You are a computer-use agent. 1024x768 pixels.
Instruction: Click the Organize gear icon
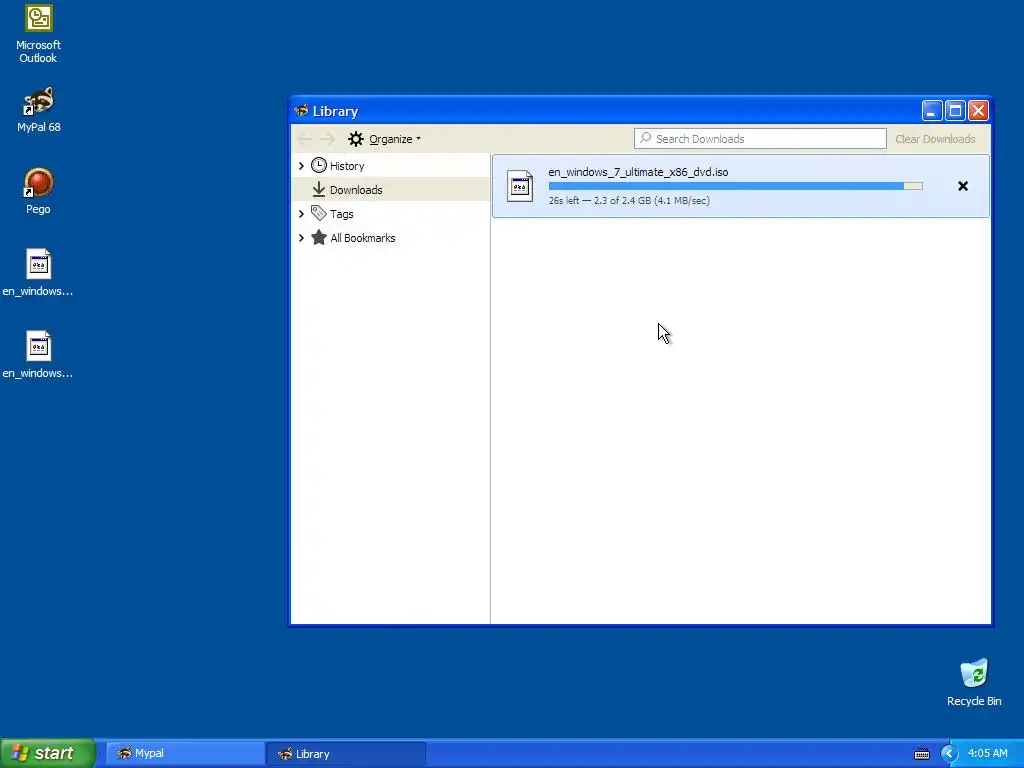click(356, 139)
